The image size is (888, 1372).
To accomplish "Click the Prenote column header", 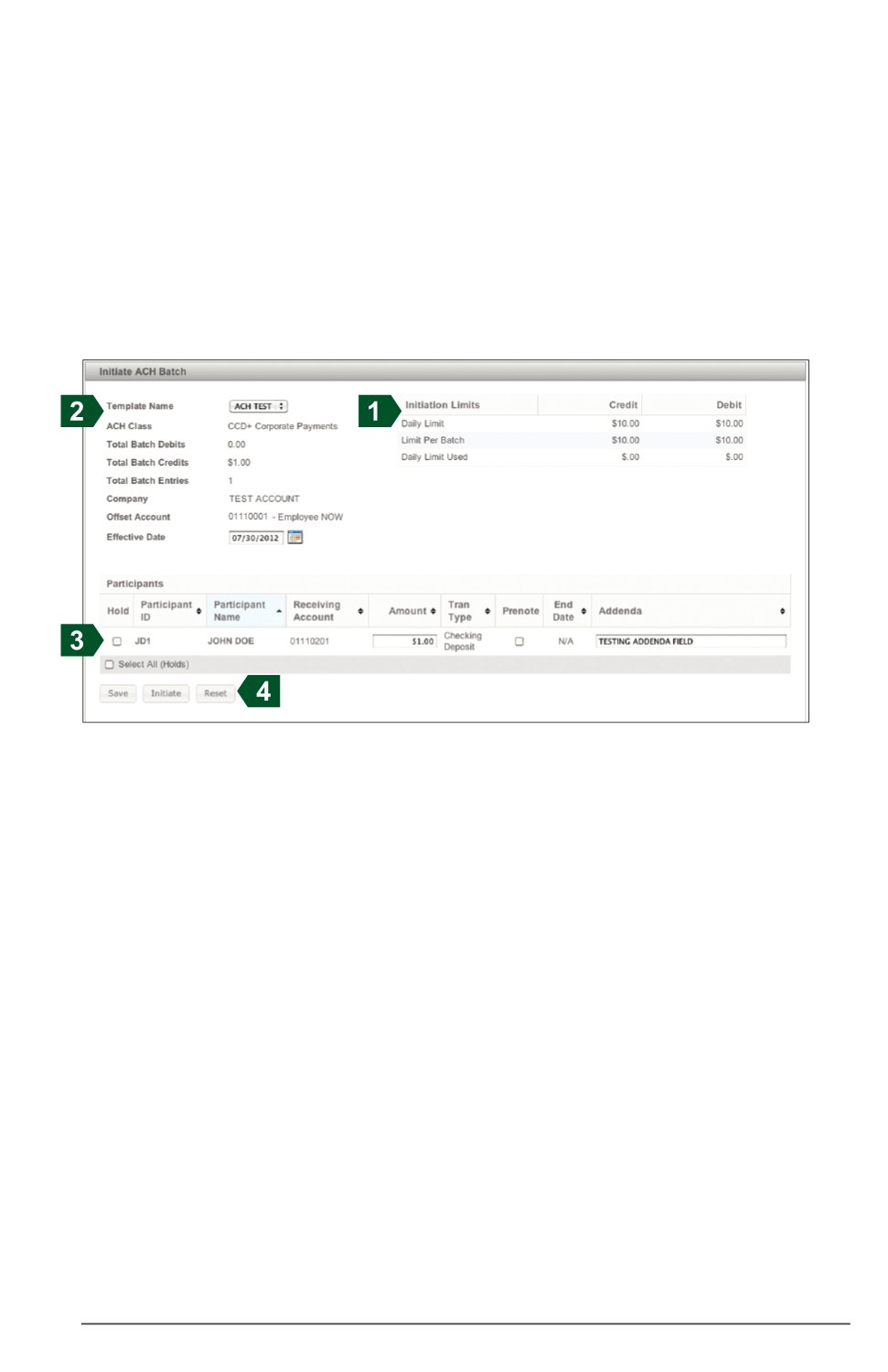I will pyautogui.click(x=520, y=611).
